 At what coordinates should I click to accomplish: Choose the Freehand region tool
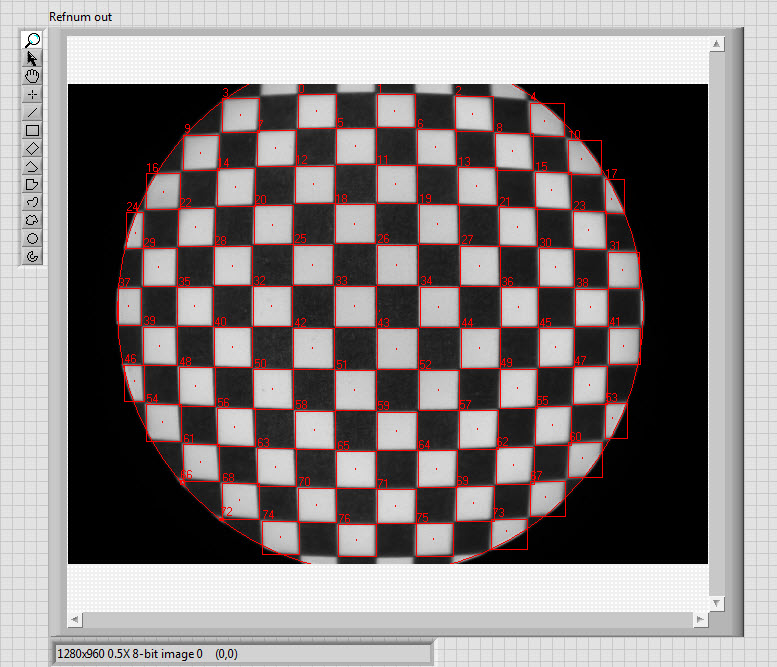pyautogui.click(x=32, y=221)
